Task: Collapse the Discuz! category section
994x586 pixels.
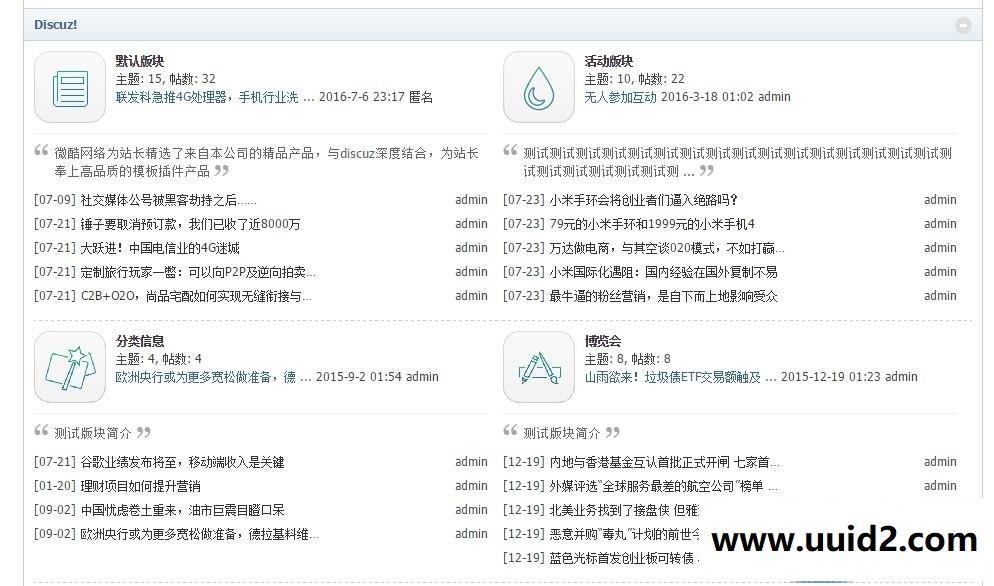Action: (963, 25)
